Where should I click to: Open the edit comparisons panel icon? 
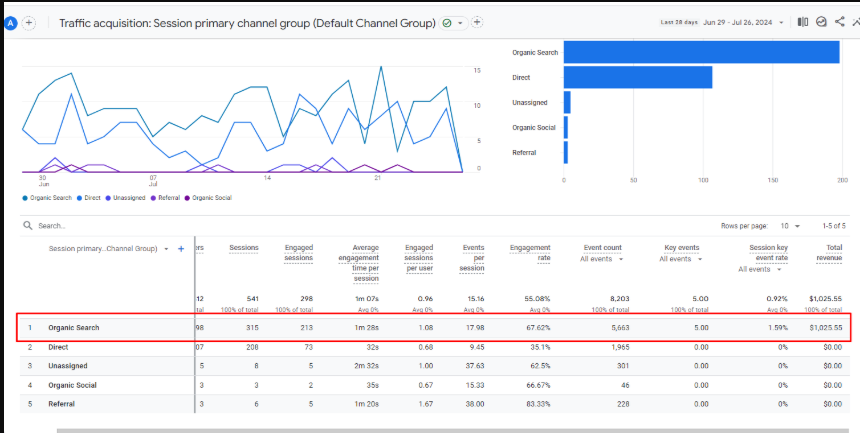pos(803,22)
